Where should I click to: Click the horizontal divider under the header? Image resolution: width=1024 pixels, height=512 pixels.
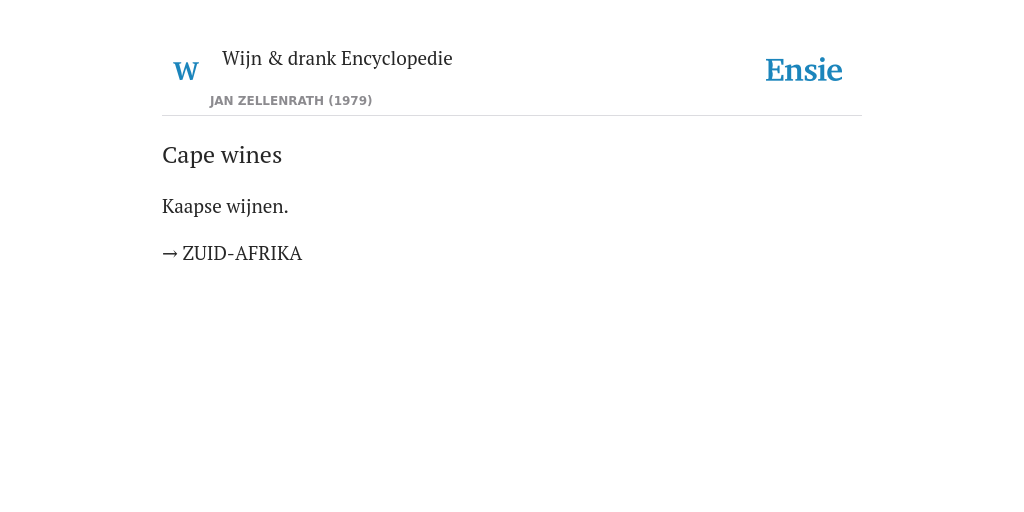tap(512, 116)
